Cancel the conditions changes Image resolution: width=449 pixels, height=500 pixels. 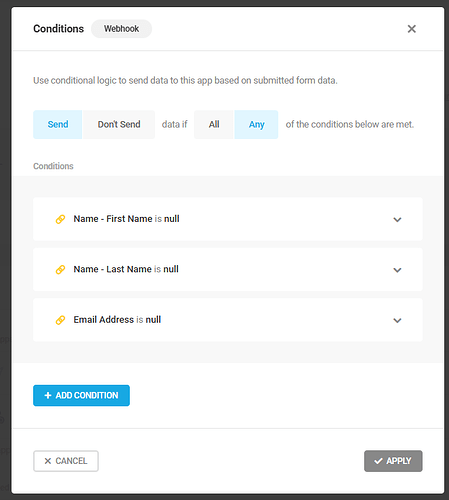[x=66, y=461]
